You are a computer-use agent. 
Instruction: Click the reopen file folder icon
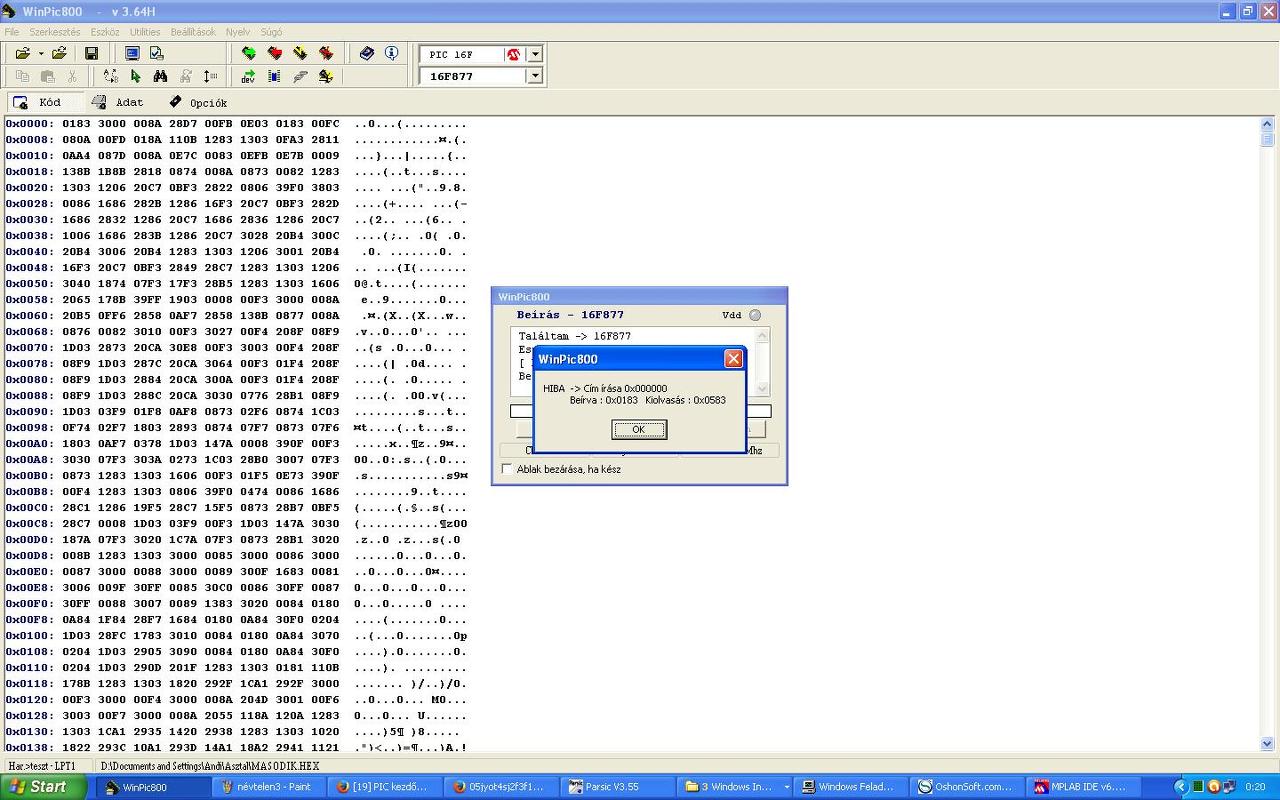[x=59, y=53]
